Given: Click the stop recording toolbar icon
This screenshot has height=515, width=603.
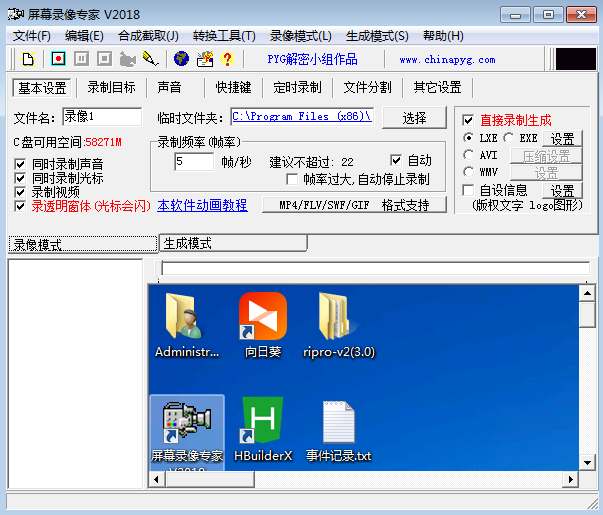Looking at the screenshot, I should click(105, 59).
